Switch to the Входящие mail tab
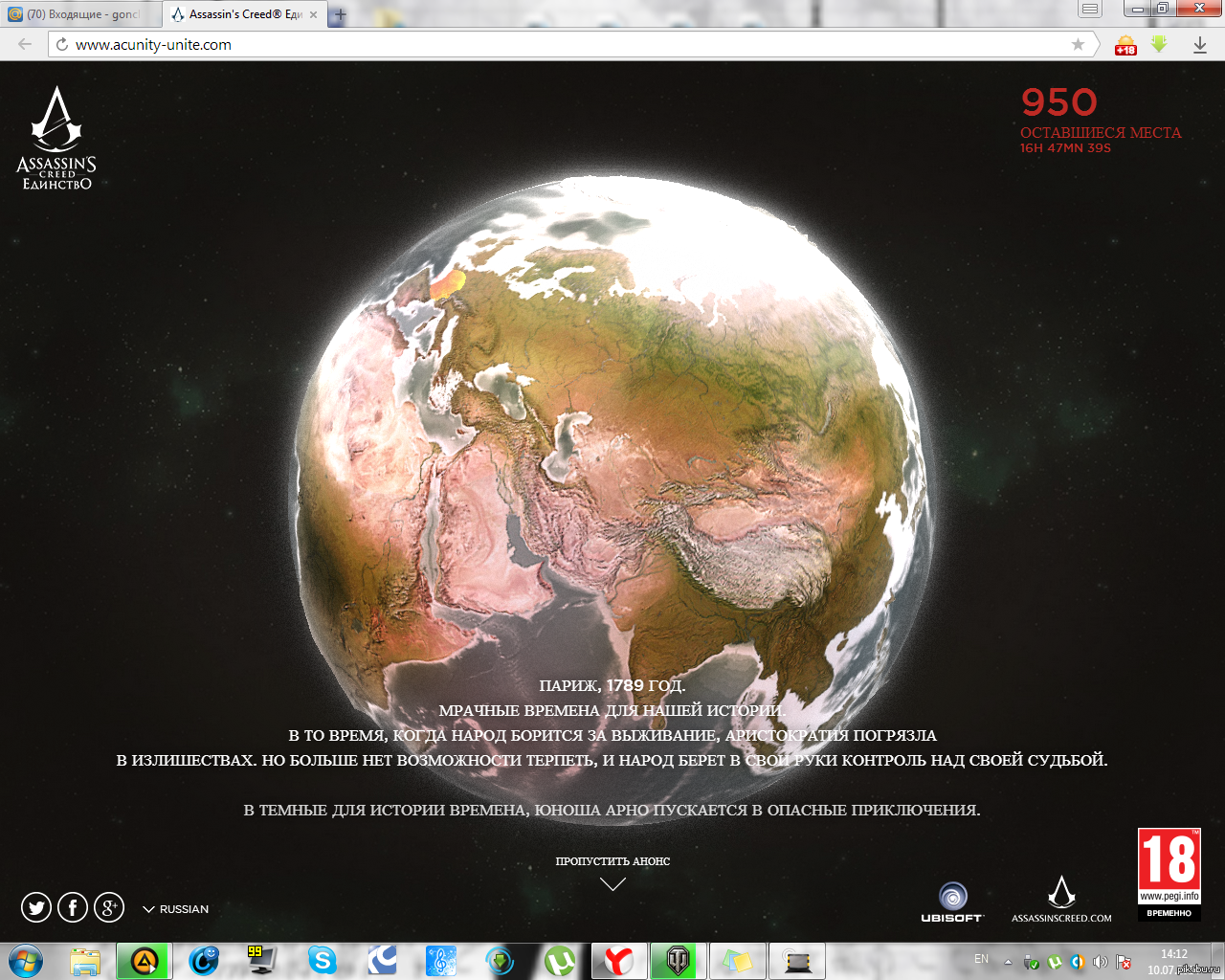This screenshot has height=980, width=1225. click(x=77, y=14)
